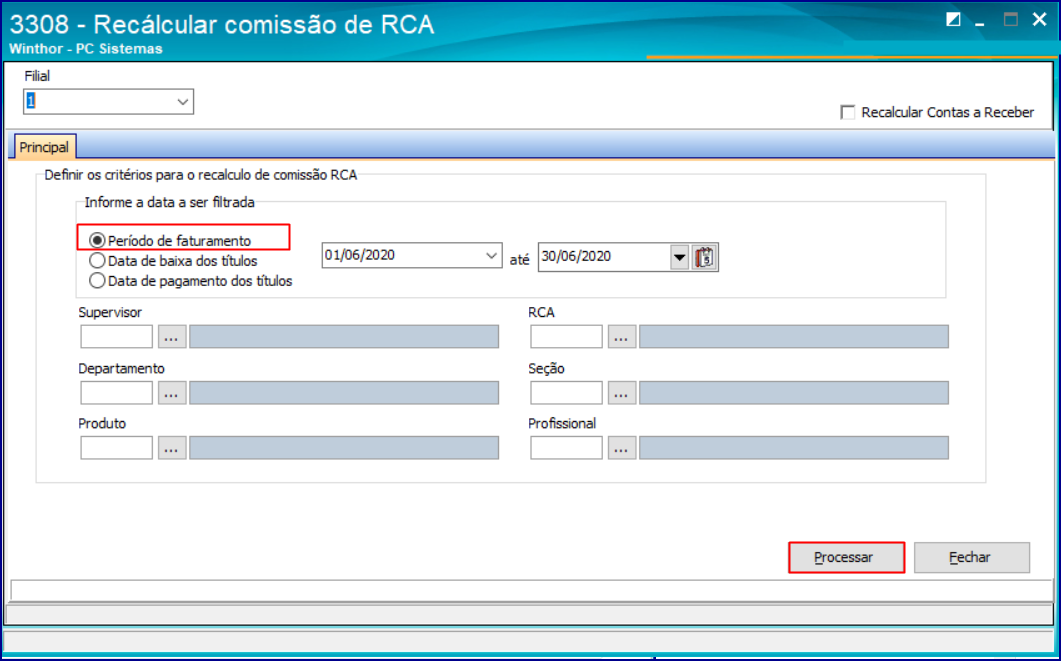The width and height of the screenshot is (1061, 661).
Task: Open Profissional lookup ellipsis button
Action: [x=622, y=447]
